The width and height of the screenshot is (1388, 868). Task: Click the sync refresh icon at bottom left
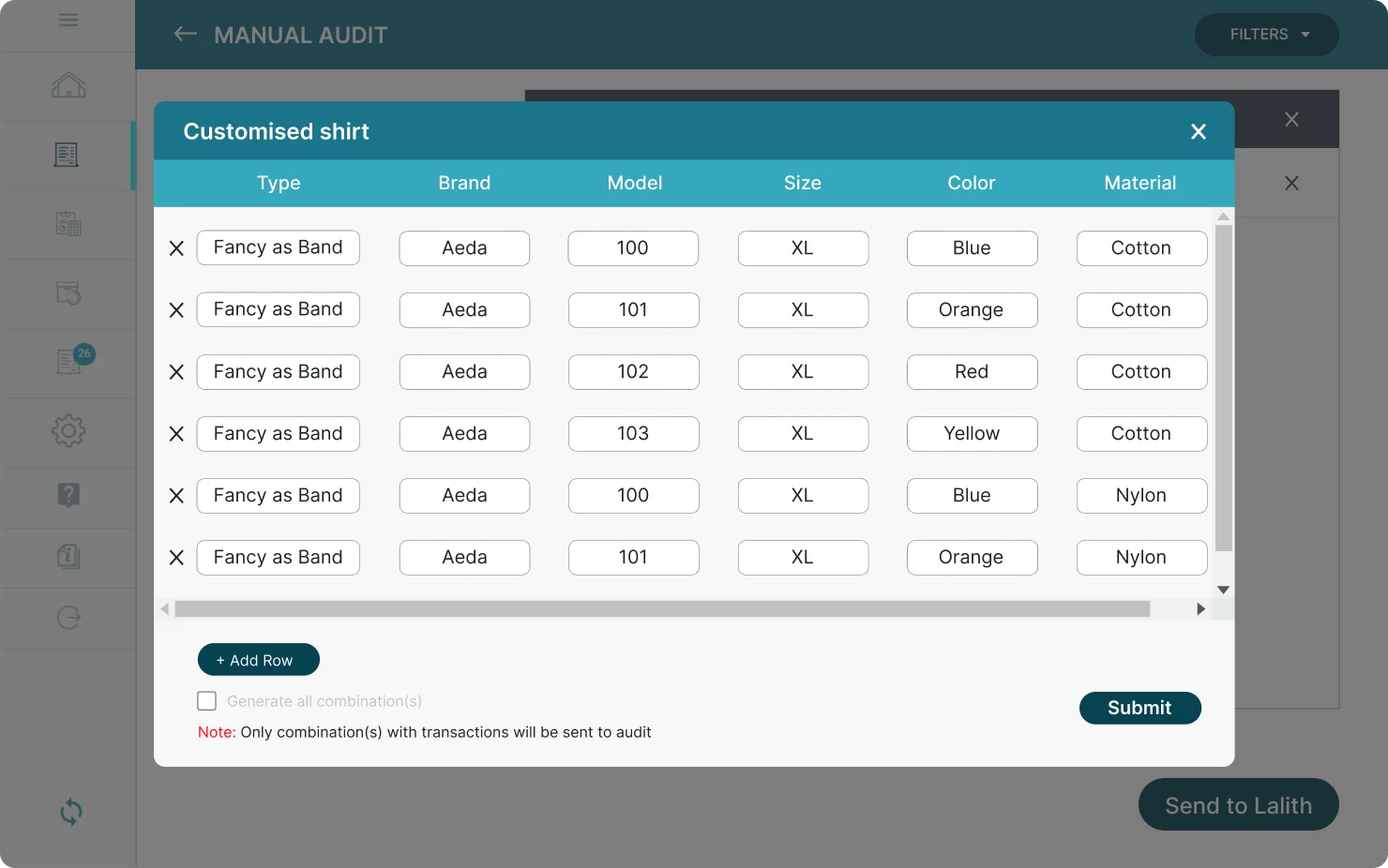[x=69, y=812]
